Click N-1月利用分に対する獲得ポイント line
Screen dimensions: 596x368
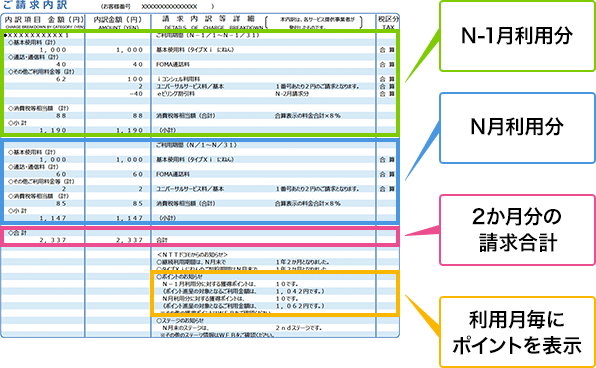209,284
